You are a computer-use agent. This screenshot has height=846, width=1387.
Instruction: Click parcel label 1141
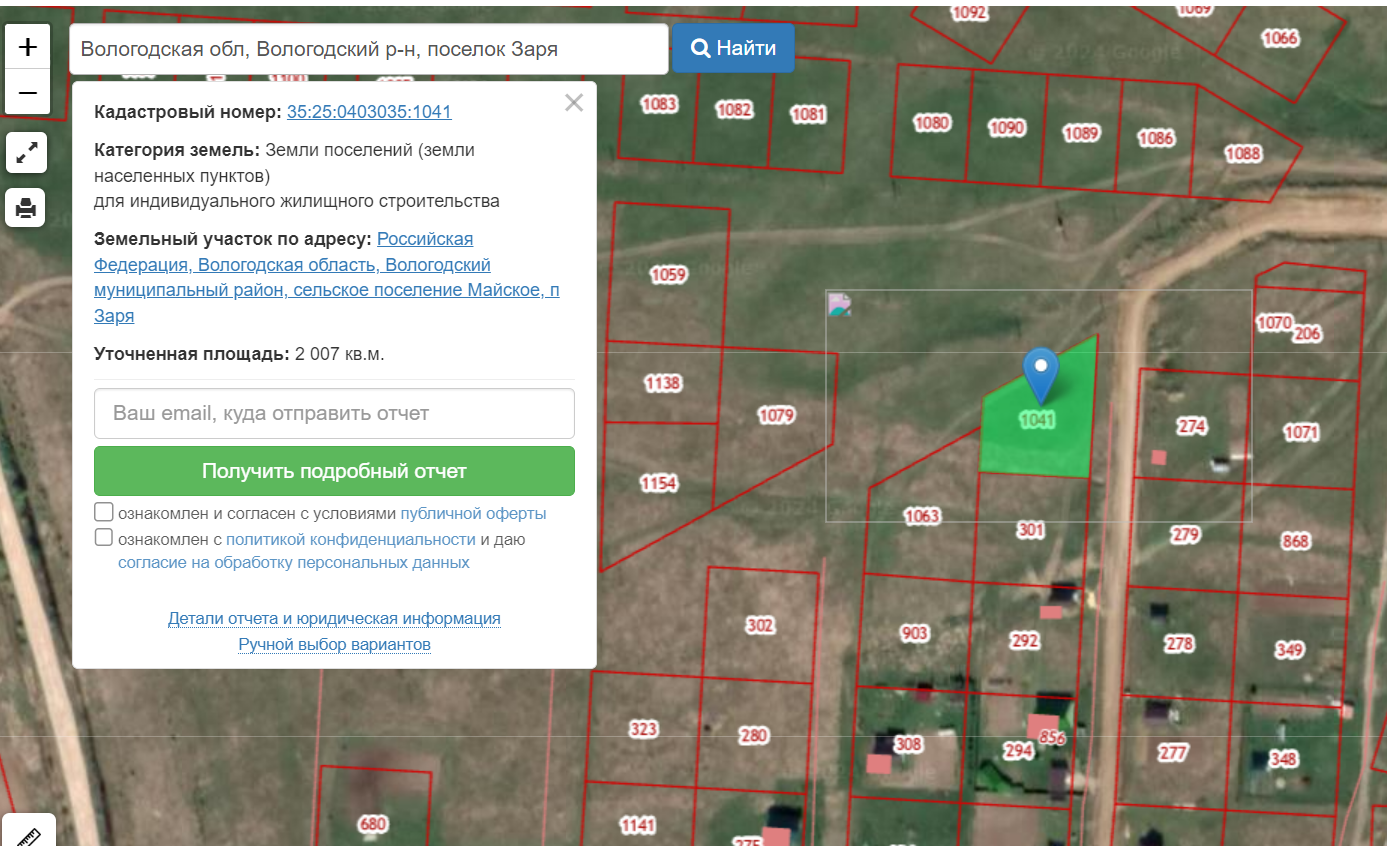pyautogui.click(x=637, y=825)
